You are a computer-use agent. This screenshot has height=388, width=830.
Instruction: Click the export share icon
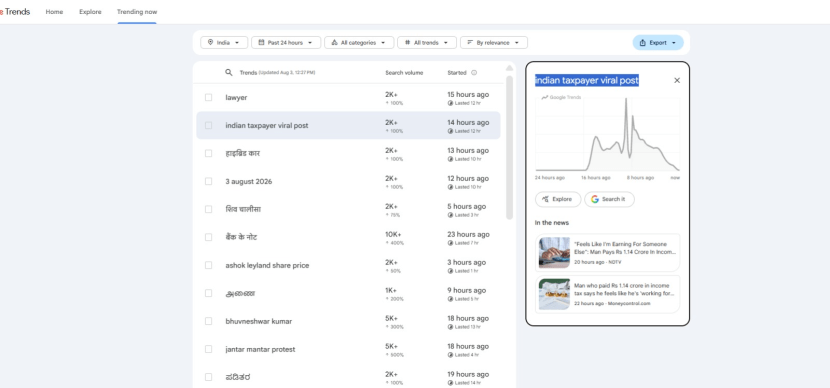(643, 43)
